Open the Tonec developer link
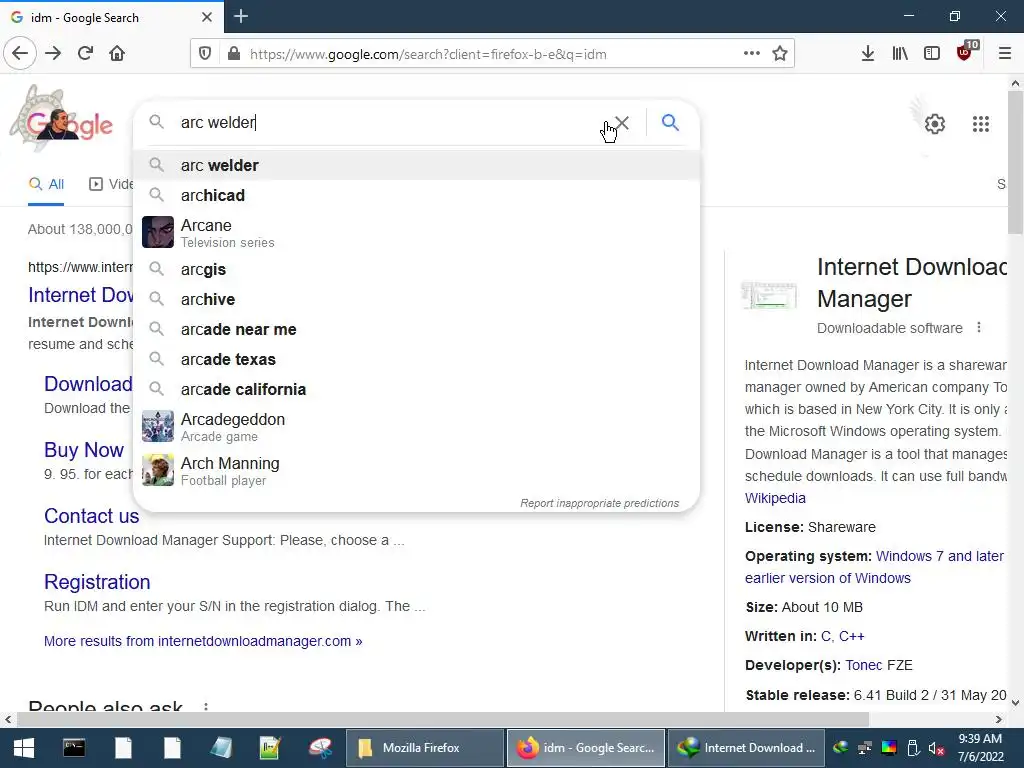1024x768 pixels. (x=863, y=665)
